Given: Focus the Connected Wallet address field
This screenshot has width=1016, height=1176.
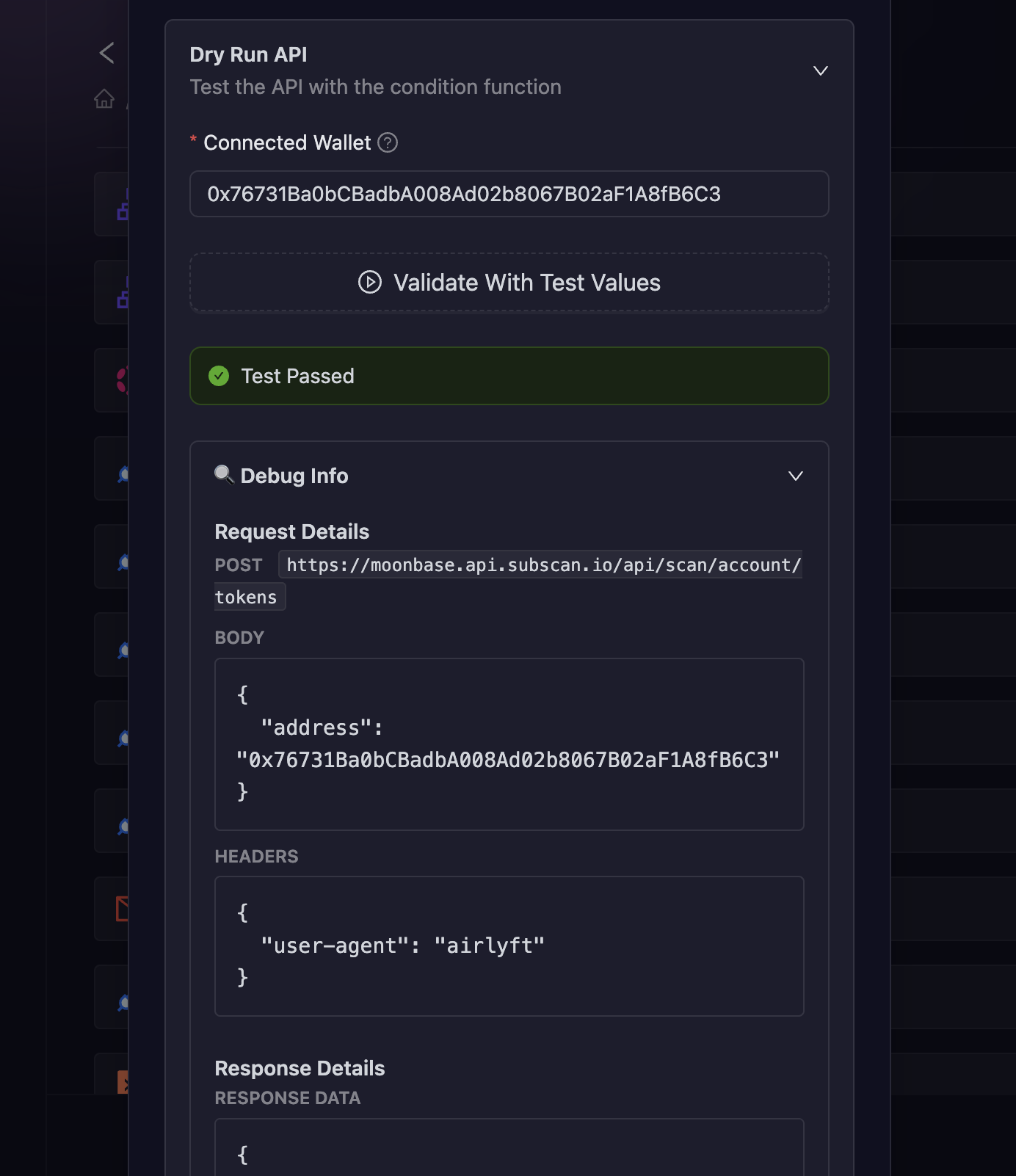Looking at the screenshot, I should click(x=509, y=194).
